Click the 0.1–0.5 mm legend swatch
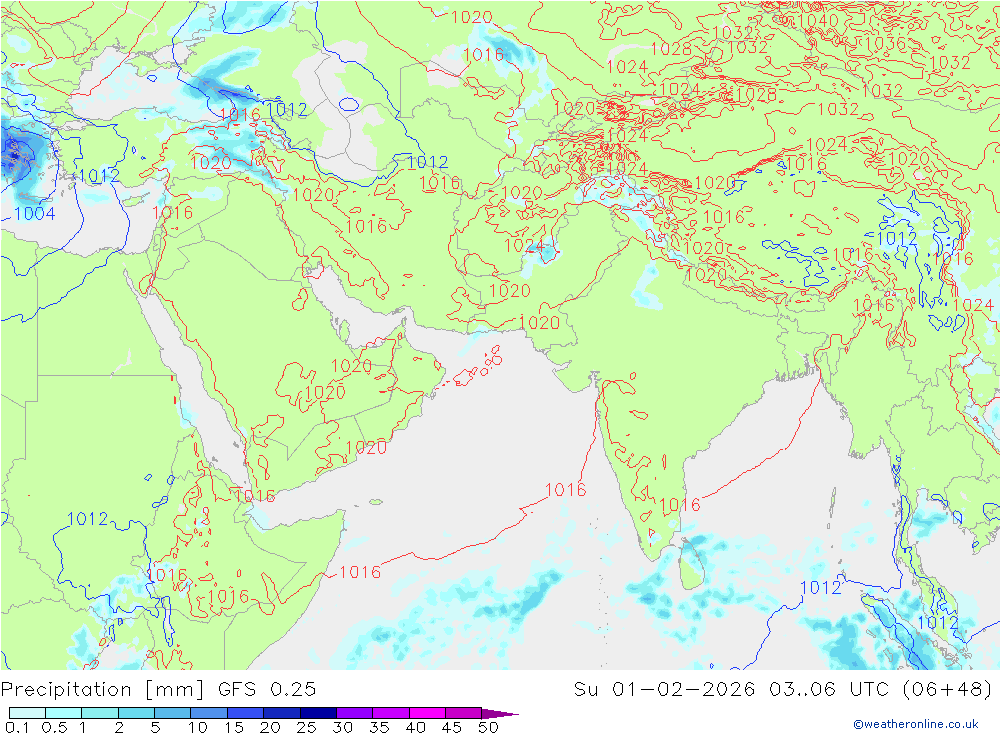This screenshot has height=733, width=1000. click(27, 713)
